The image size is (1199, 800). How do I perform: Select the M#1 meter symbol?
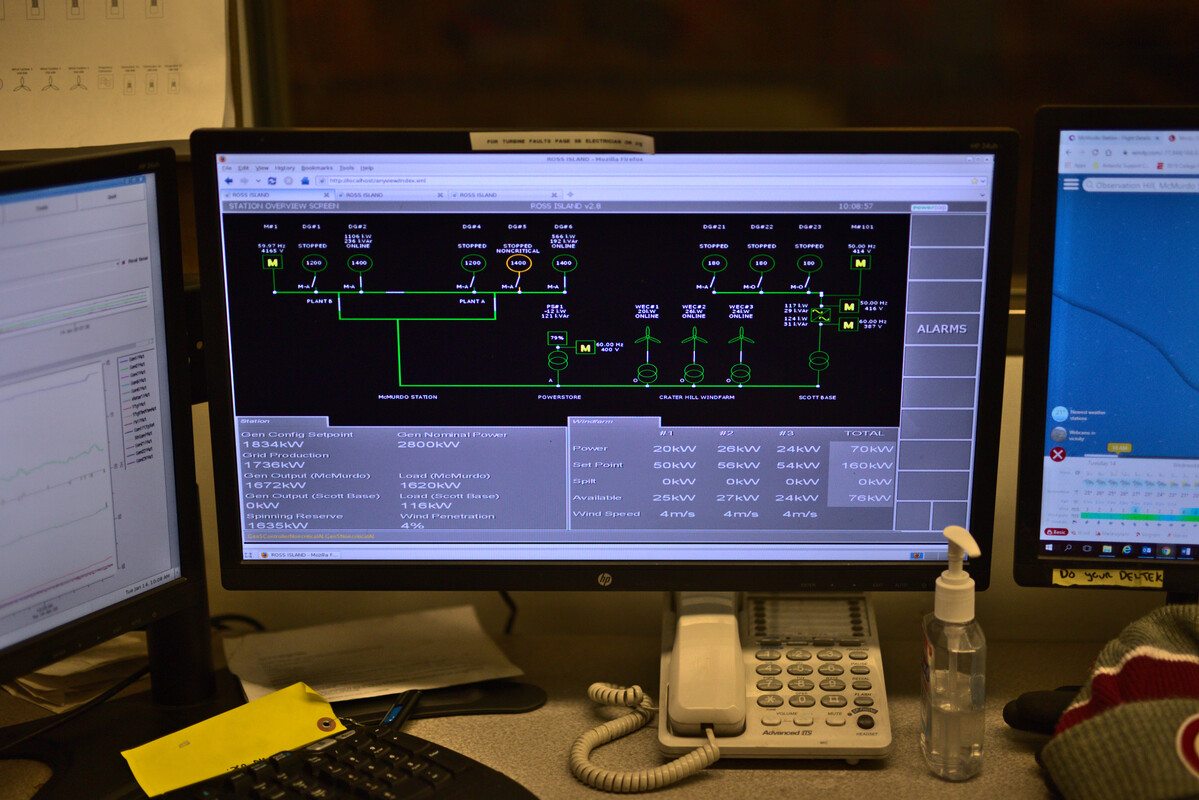273,262
